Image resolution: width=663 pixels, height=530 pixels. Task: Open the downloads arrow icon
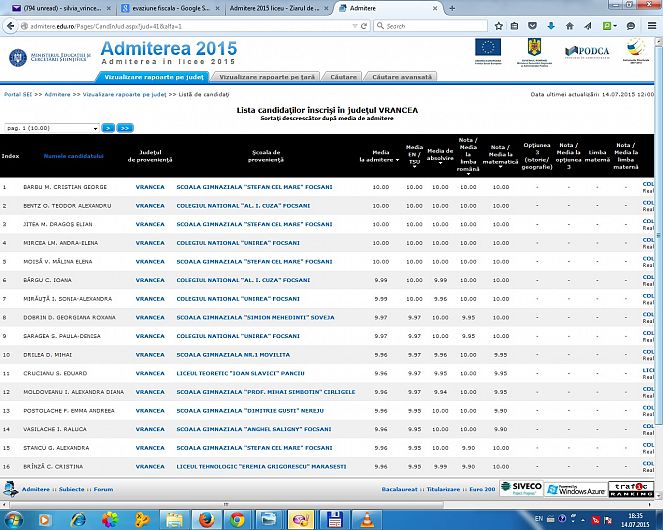pos(551,26)
